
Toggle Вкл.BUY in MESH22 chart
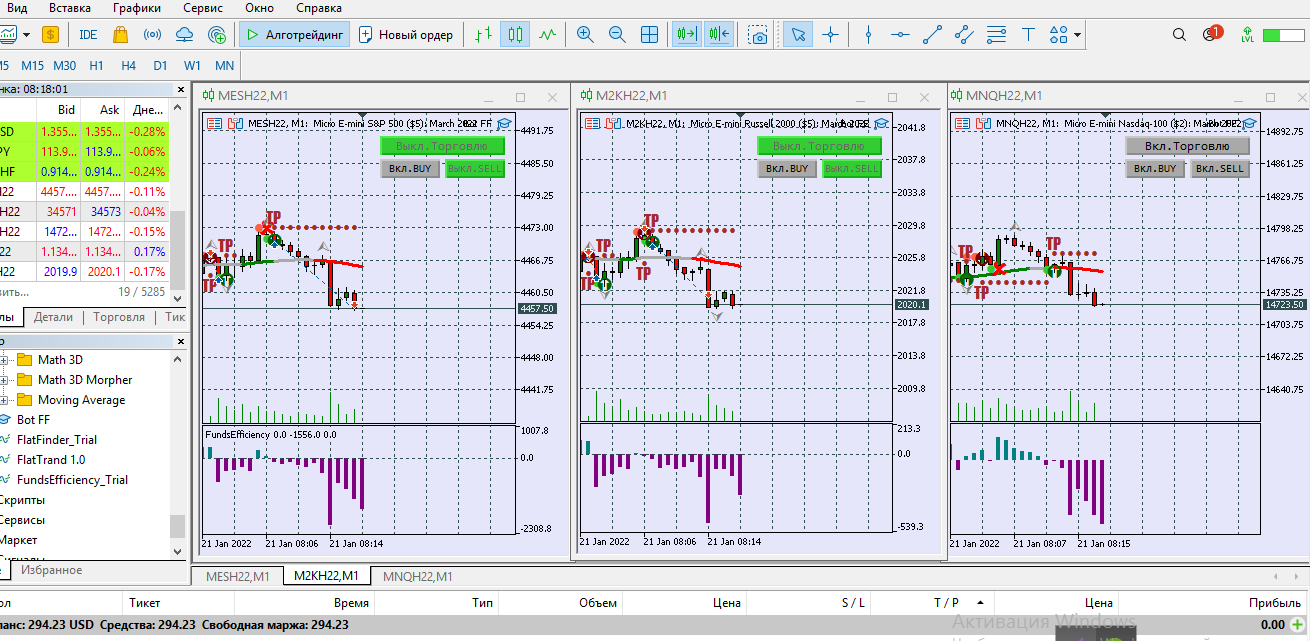(x=410, y=169)
